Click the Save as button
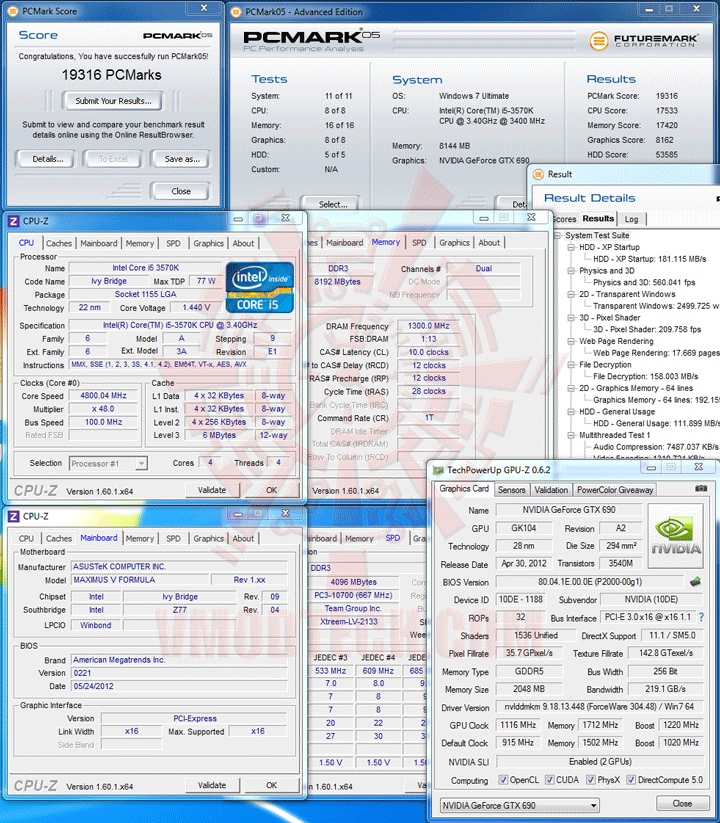Screen dimensions: 720x823 click(x=182, y=159)
